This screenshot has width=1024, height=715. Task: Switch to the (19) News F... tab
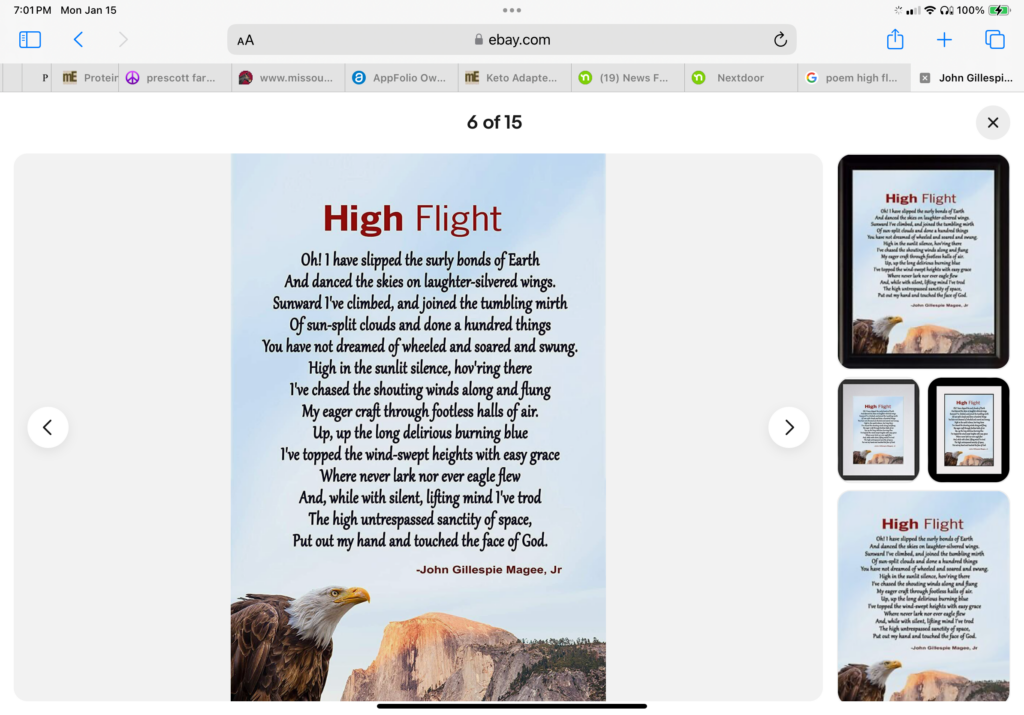[628, 78]
